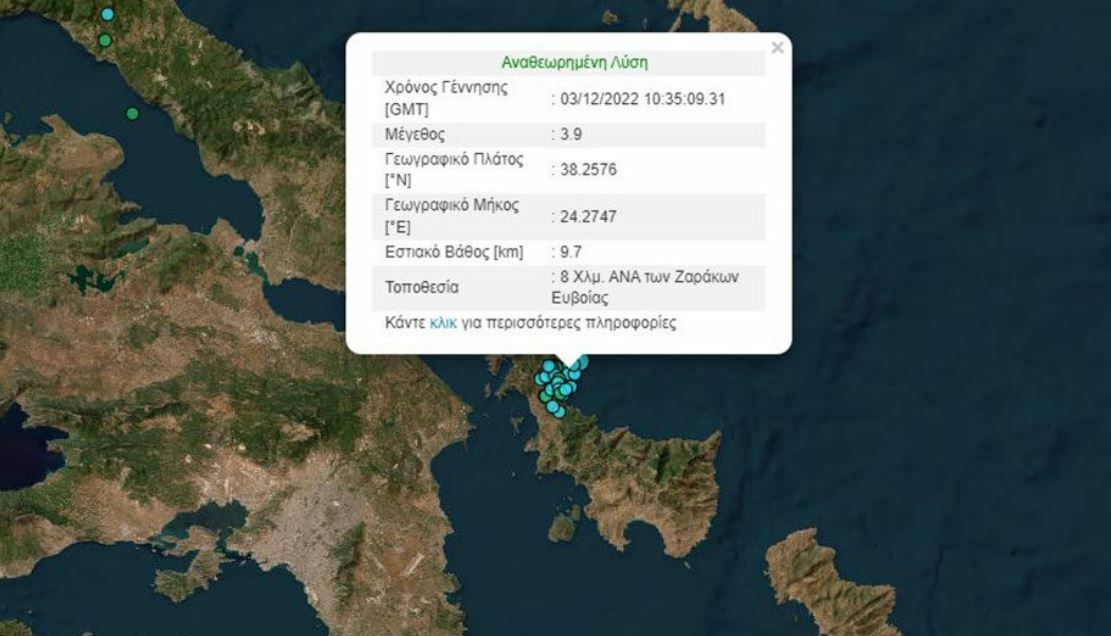Click the cyan marker right of the popup pointer tip
This screenshot has width=1111, height=636.
tap(582, 362)
